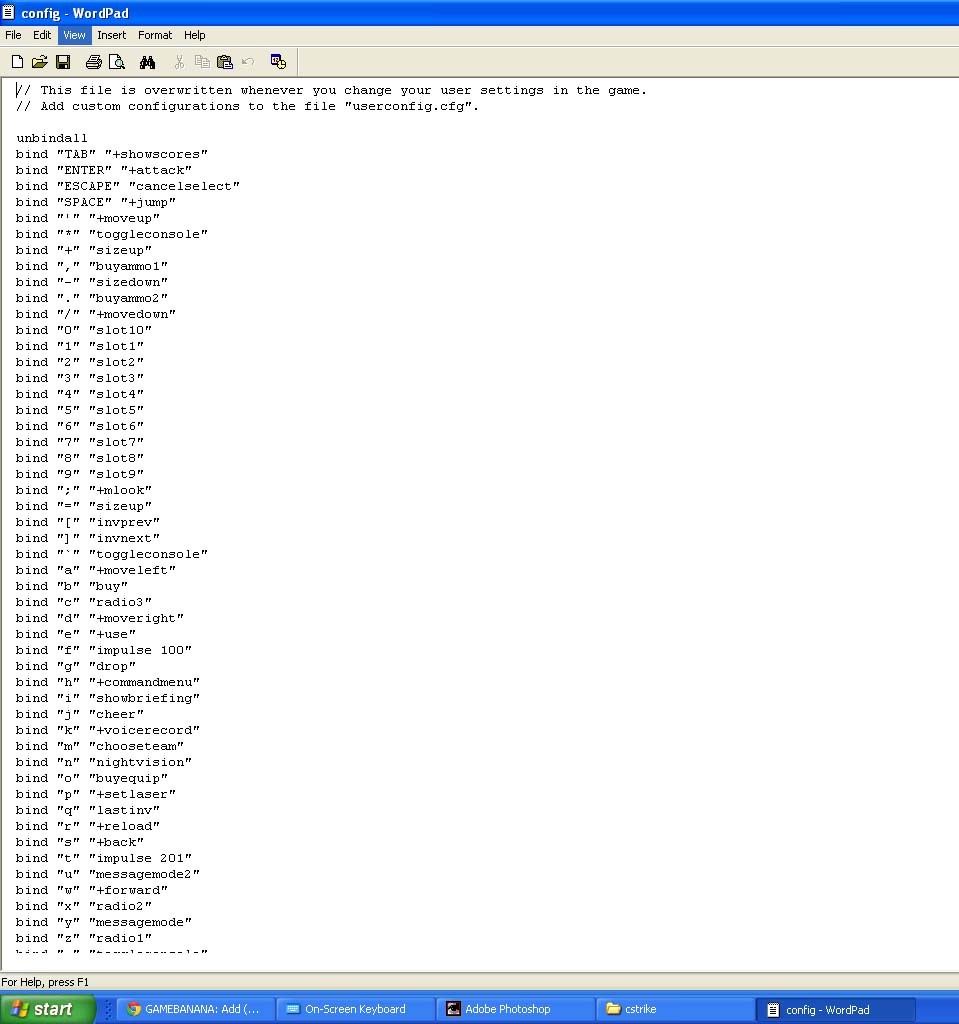Paste using the clipboard icon
Viewport: 959px width, 1024px height.
click(225, 62)
